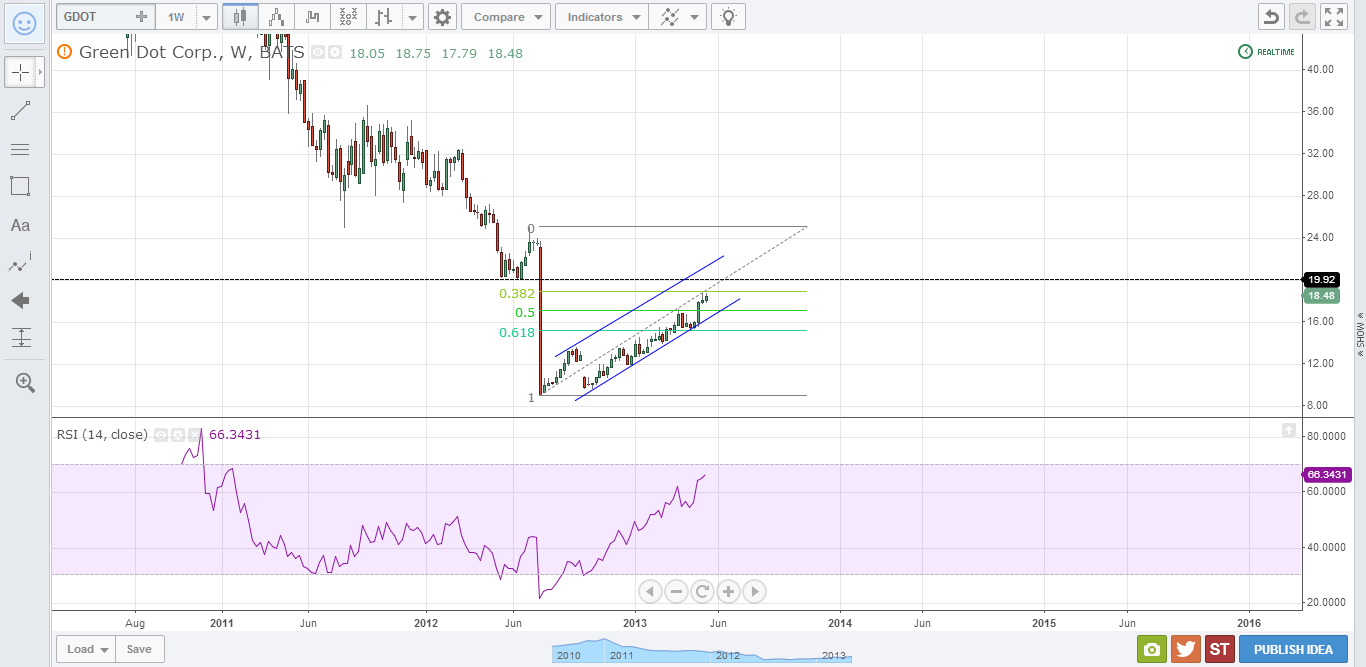Open the Indicators dropdown
1366x667 pixels.
pyautogui.click(x=602, y=17)
